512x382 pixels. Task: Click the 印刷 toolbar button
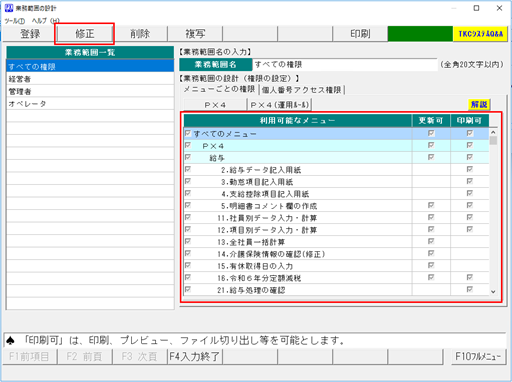click(x=360, y=34)
